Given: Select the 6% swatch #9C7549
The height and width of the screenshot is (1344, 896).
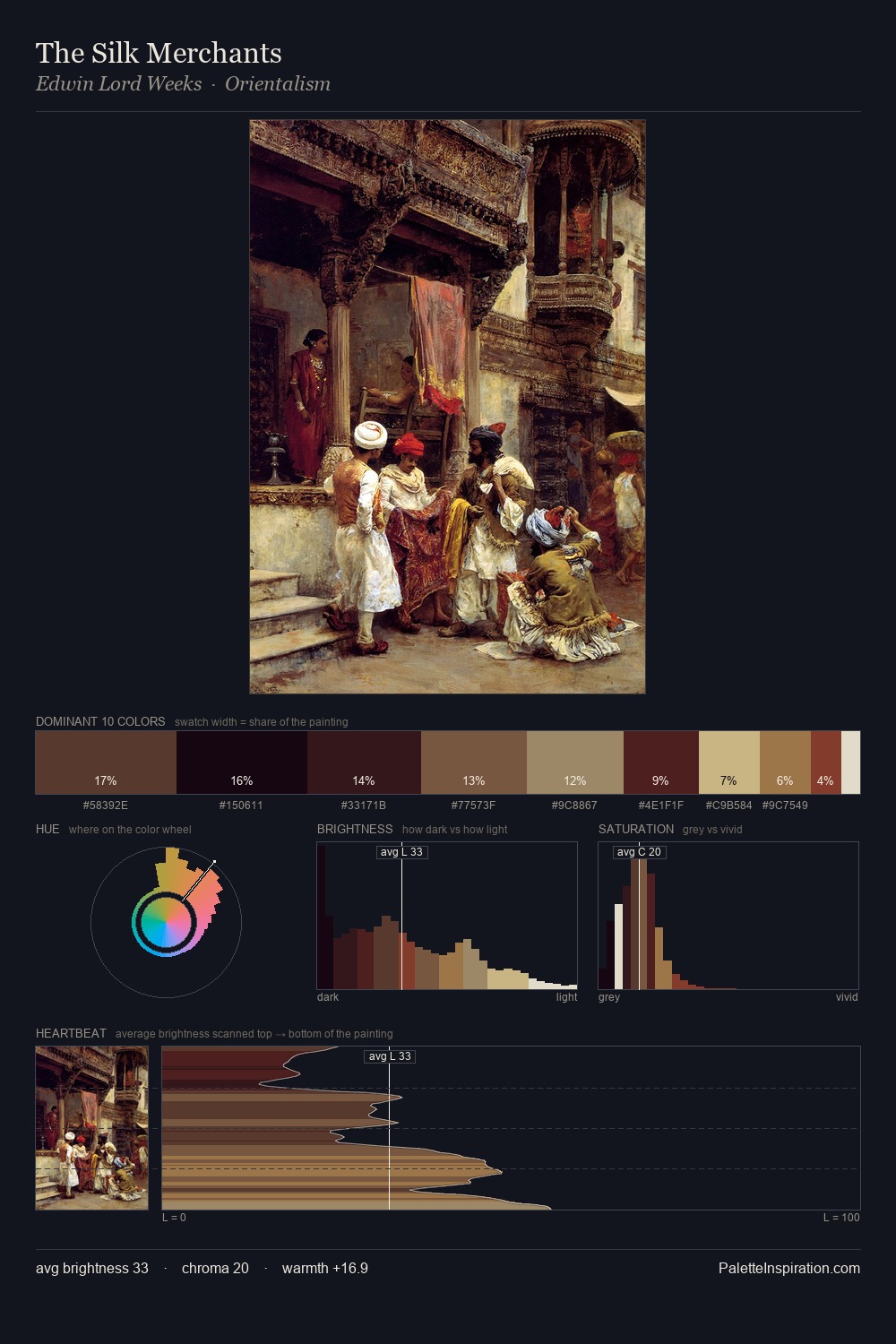Looking at the screenshot, I should click(785, 762).
